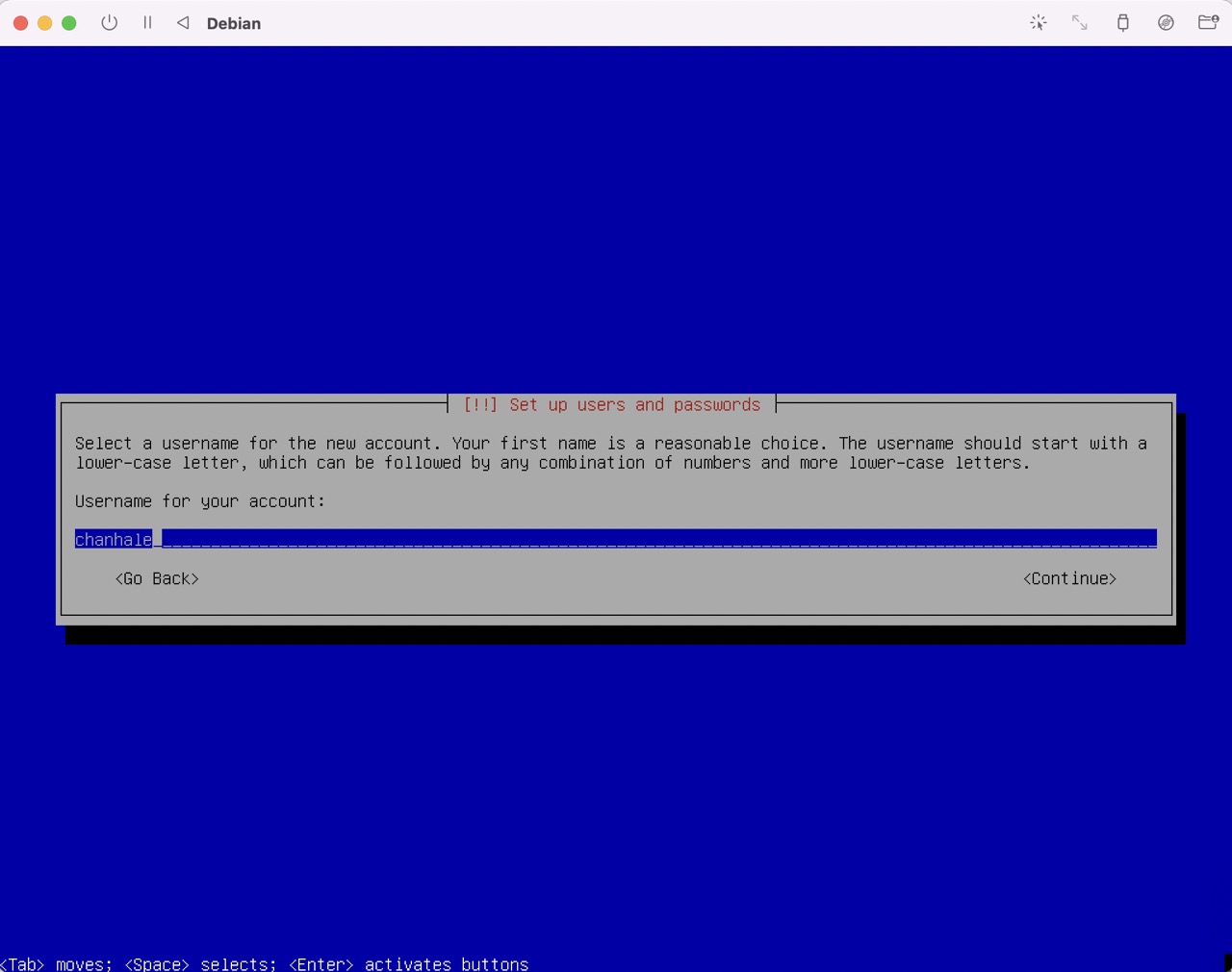Click the Tab/Space/Enter help line

point(265,963)
